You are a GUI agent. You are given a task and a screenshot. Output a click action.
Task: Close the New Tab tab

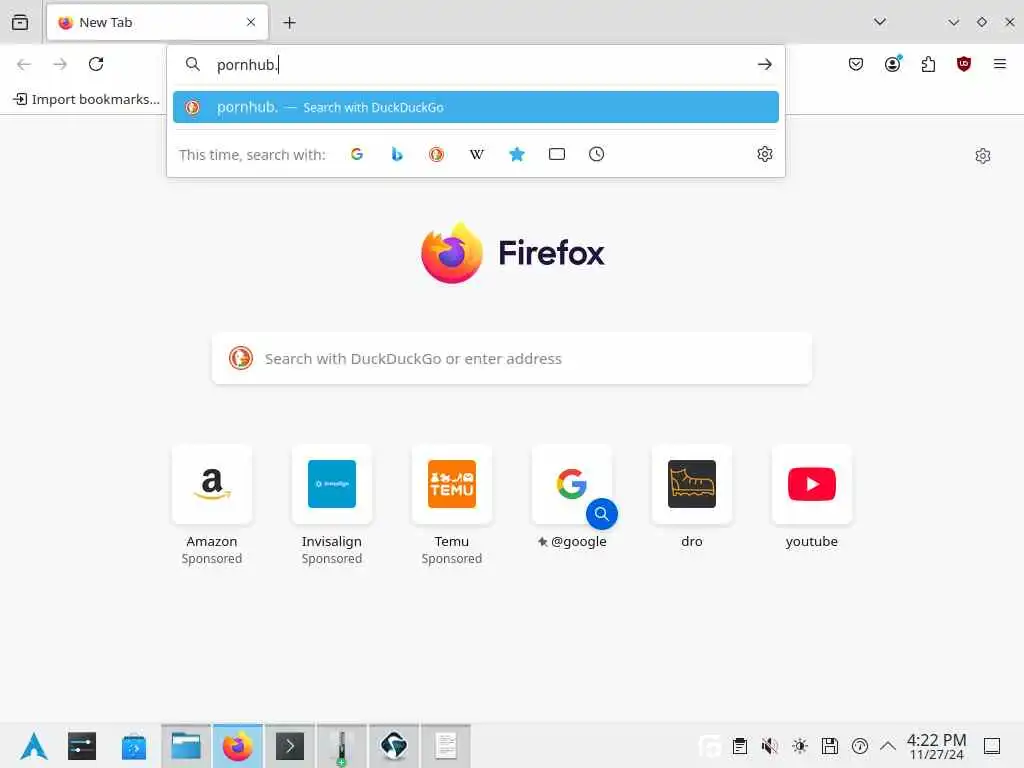point(251,22)
